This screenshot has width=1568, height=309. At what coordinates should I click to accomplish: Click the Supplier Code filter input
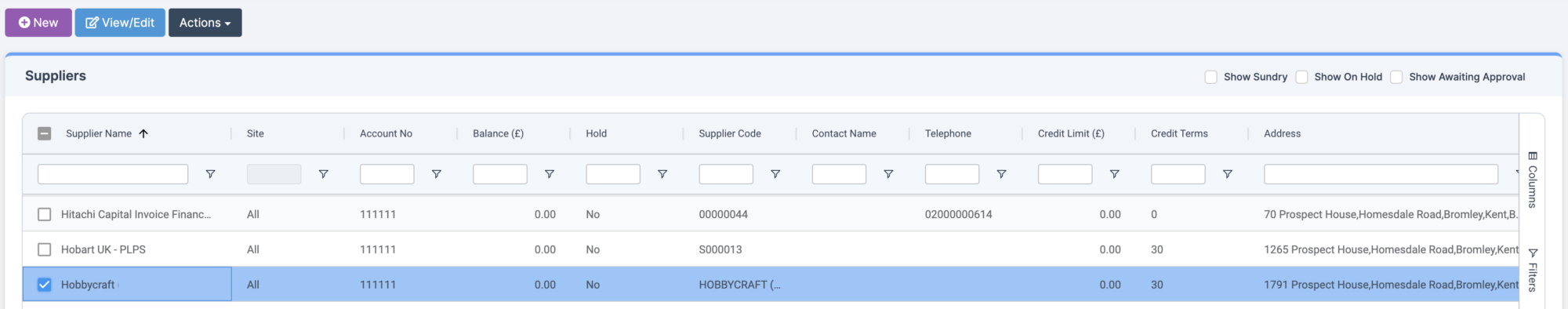tap(726, 174)
